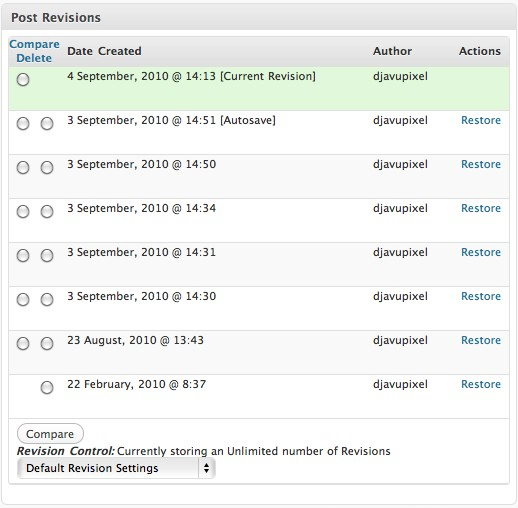Screen dimensions: 518x508
Task: Select left radio for 23 August revision
Action: [23, 344]
